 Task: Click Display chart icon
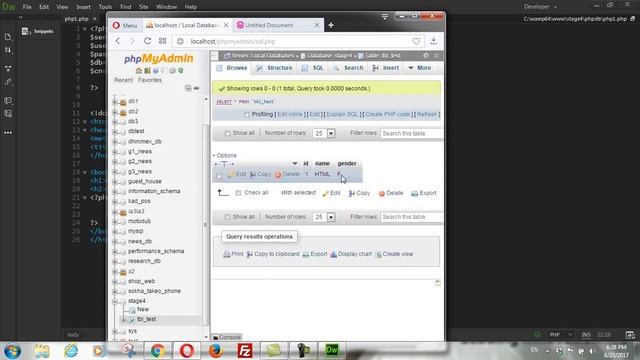pos(333,254)
